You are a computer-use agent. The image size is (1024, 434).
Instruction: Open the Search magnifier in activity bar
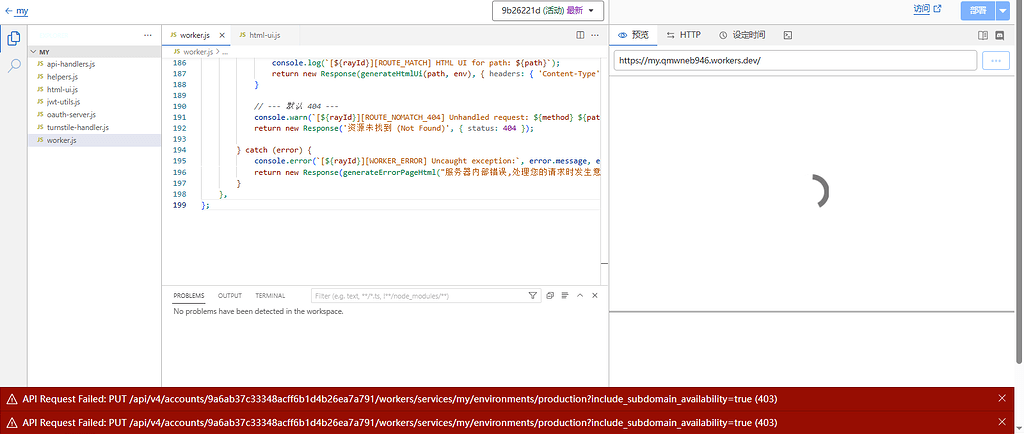click(13, 65)
